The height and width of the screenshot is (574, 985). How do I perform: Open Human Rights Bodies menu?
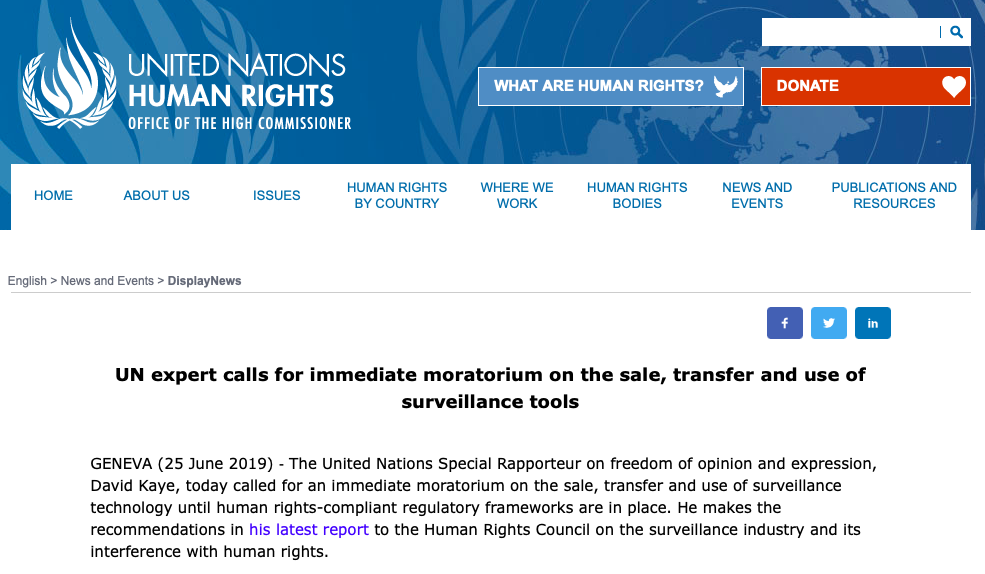pyautogui.click(x=637, y=195)
